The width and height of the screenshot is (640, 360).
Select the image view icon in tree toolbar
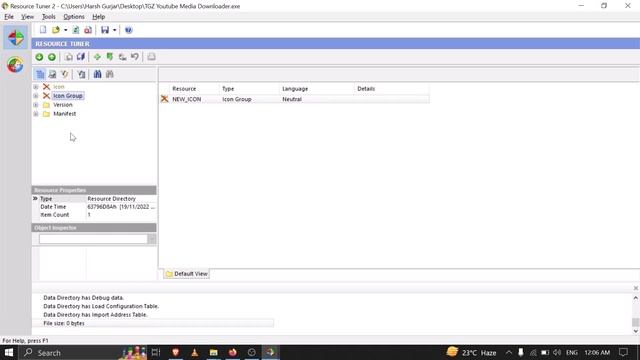point(52,74)
